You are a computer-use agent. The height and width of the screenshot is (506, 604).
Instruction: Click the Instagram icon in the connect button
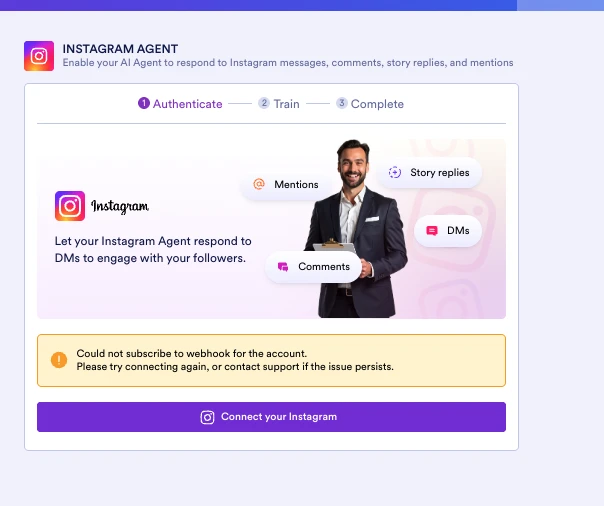[x=208, y=417]
